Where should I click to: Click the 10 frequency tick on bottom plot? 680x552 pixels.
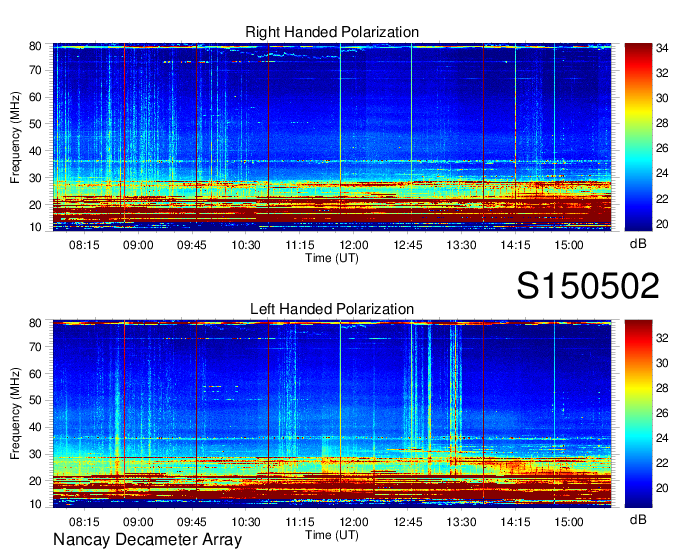tap(35, 504)
